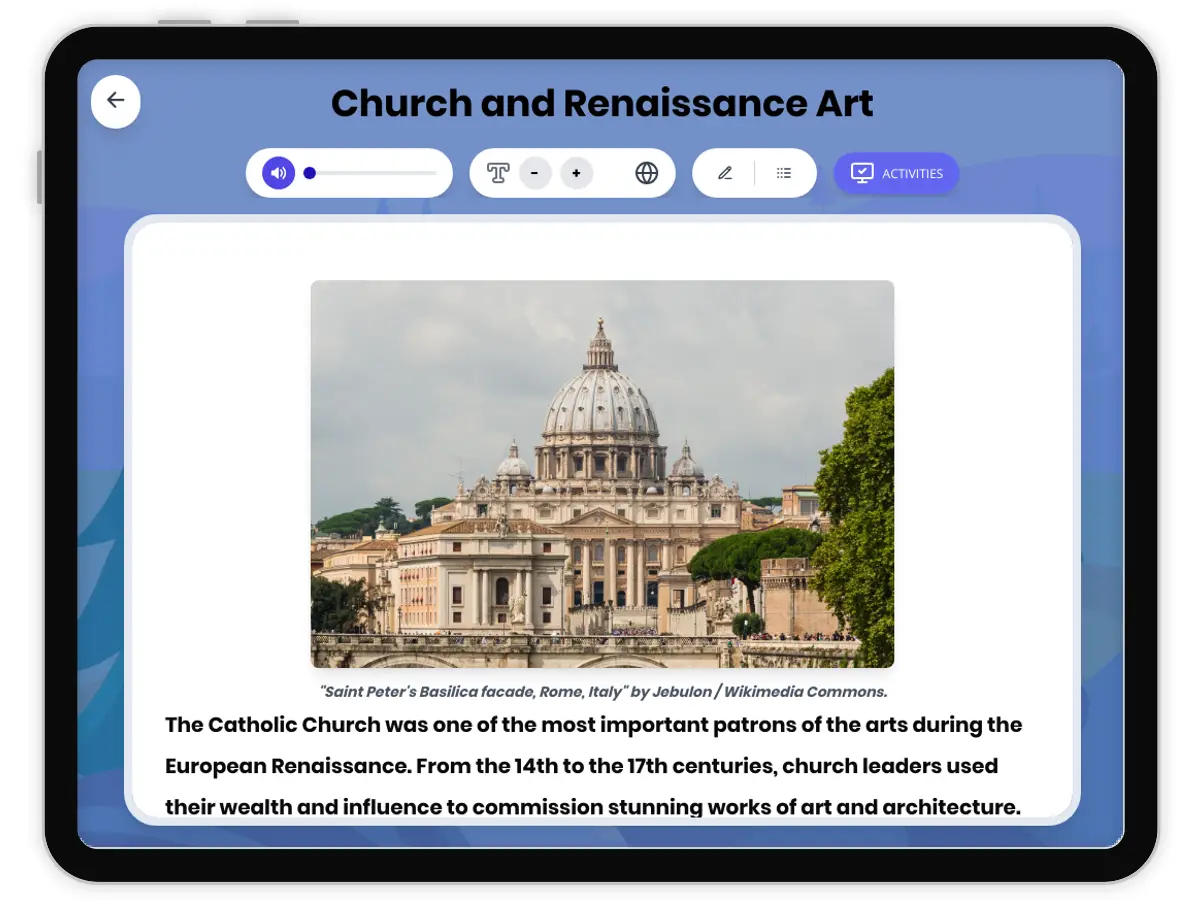Open the Activities button
The width and height of the screenshot is (1200, 906).
click(x=896, y=173)
